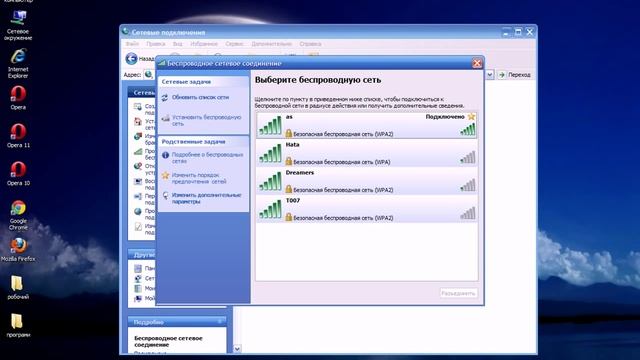Open the Сервис menu

(x=234, y=44)
